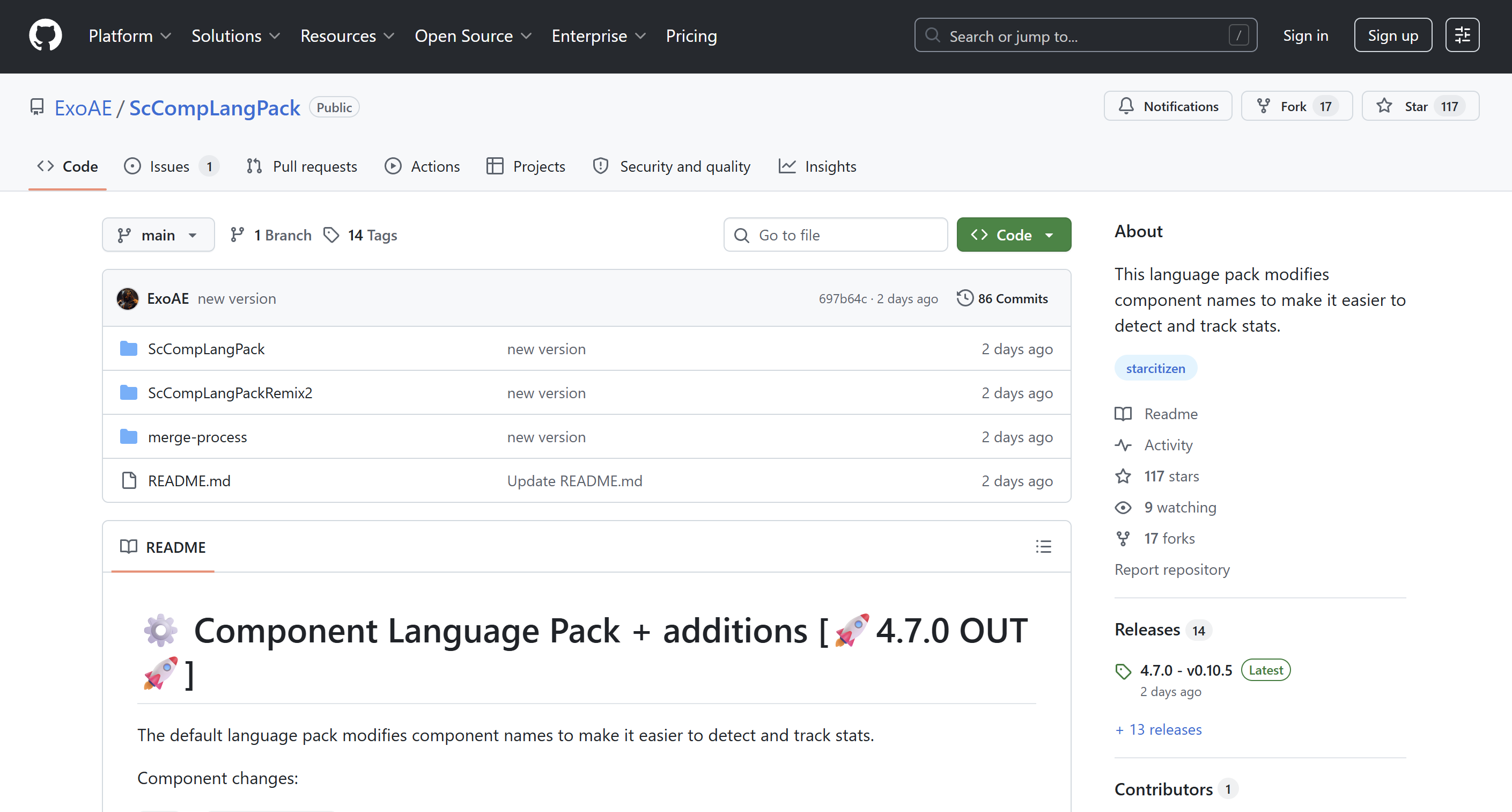1512x812 pixels.
Task: Expand the Platform navigation menu
Action: 129,36
